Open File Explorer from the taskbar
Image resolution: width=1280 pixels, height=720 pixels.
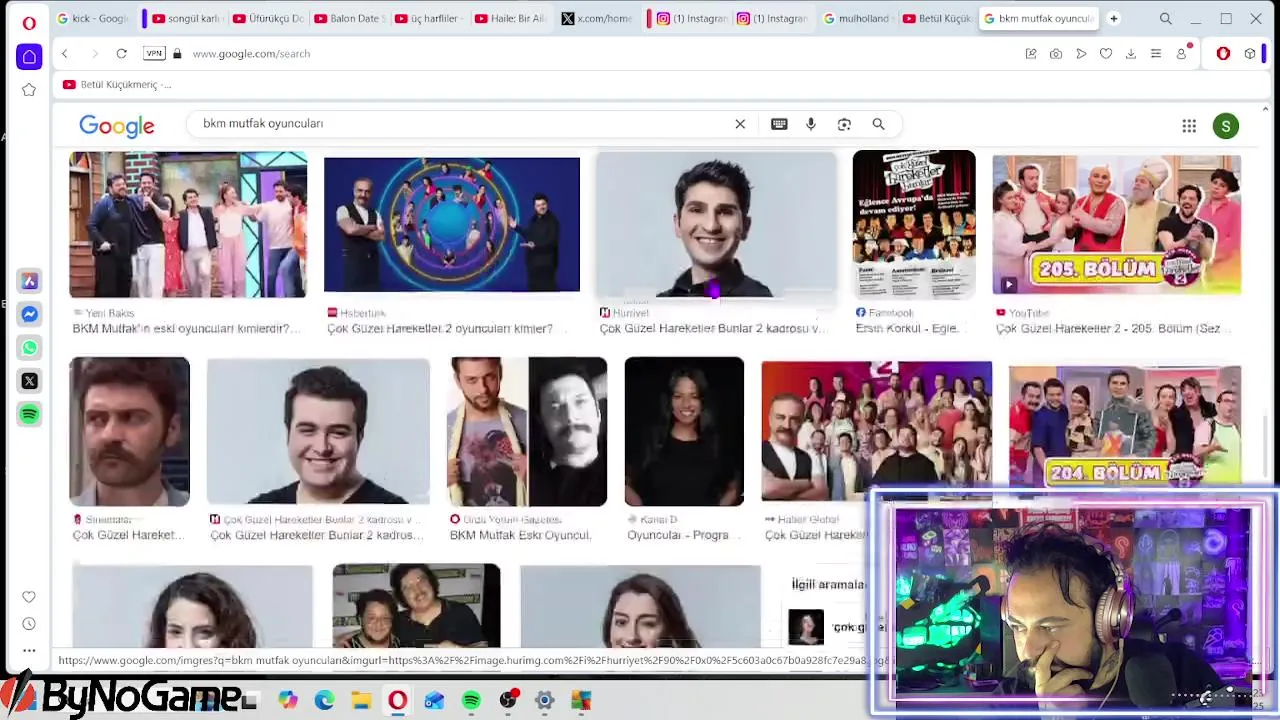pyautogui.click(x=361, y=700)
